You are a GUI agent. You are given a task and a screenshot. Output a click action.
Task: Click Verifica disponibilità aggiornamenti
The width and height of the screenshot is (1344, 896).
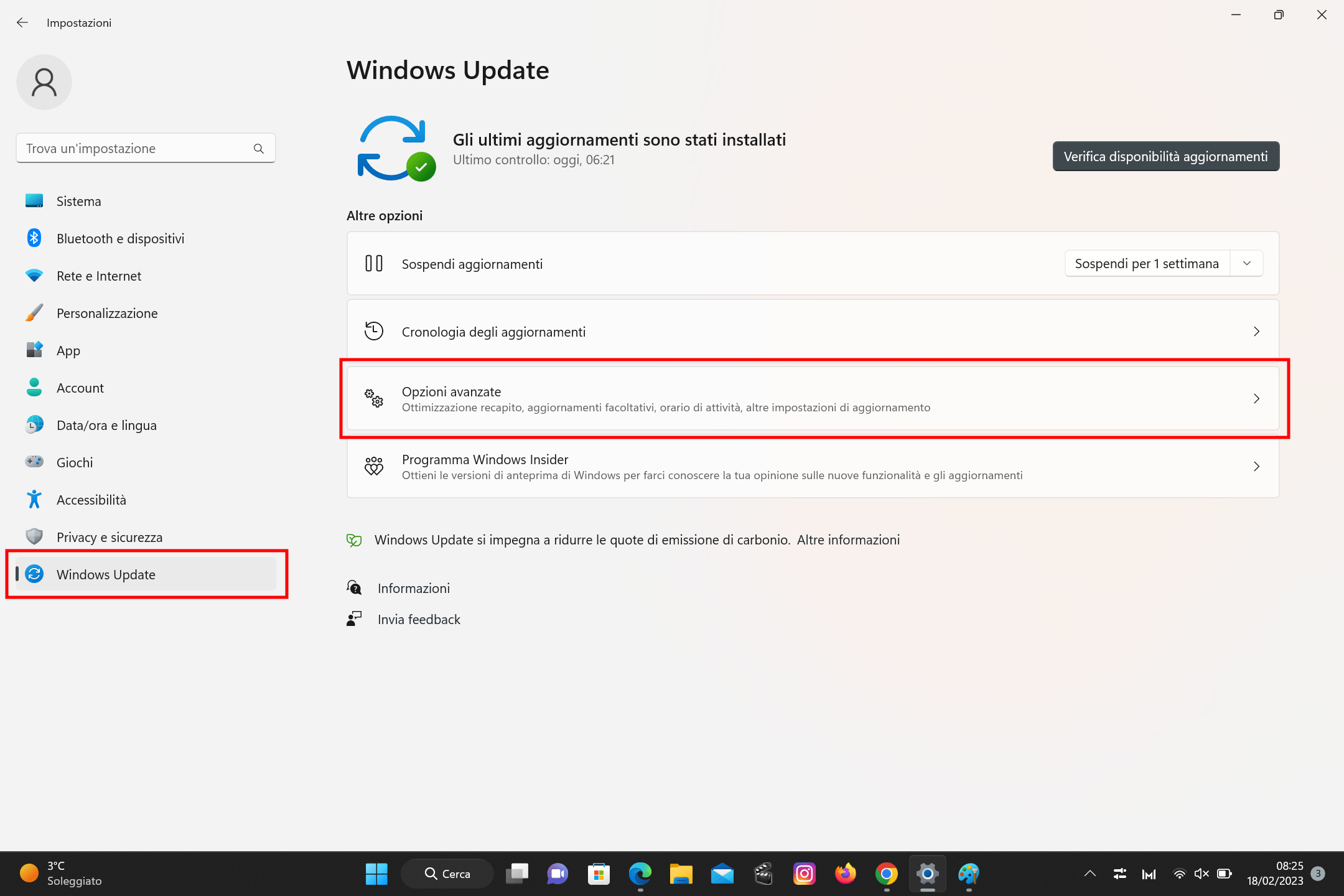click(x=1165, y=156)
